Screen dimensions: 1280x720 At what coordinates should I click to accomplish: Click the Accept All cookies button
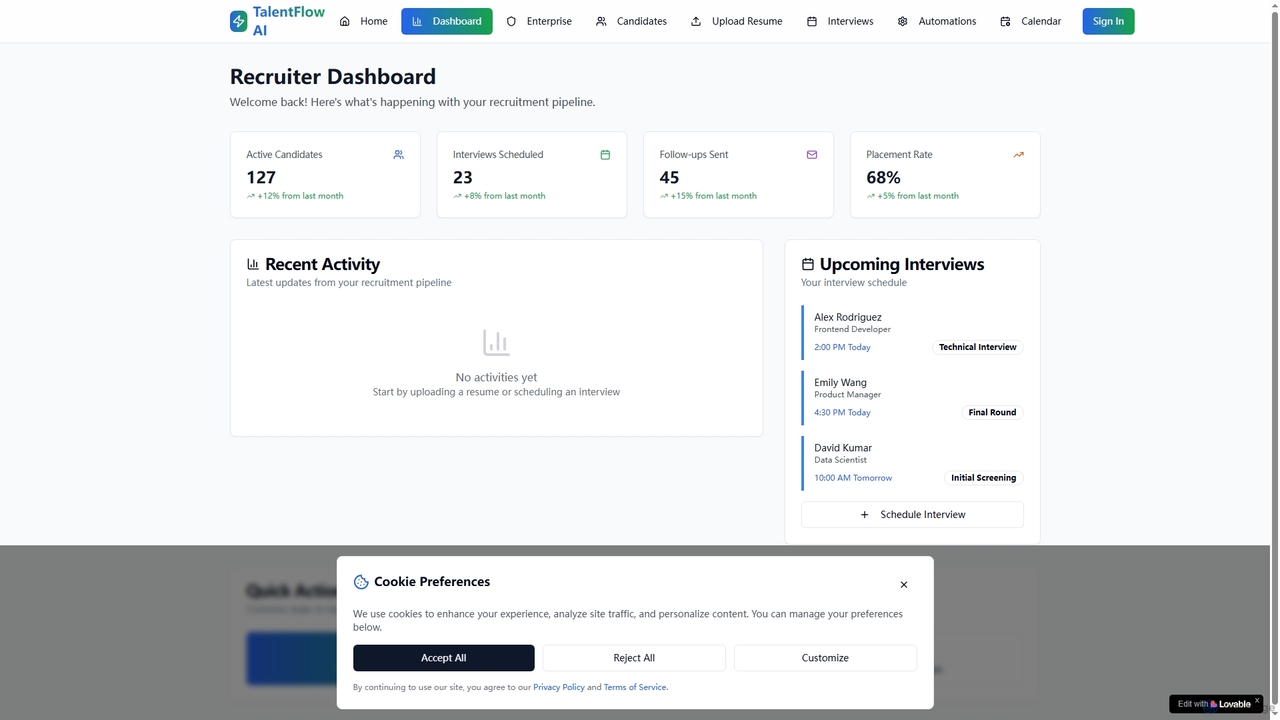[444, 658]
